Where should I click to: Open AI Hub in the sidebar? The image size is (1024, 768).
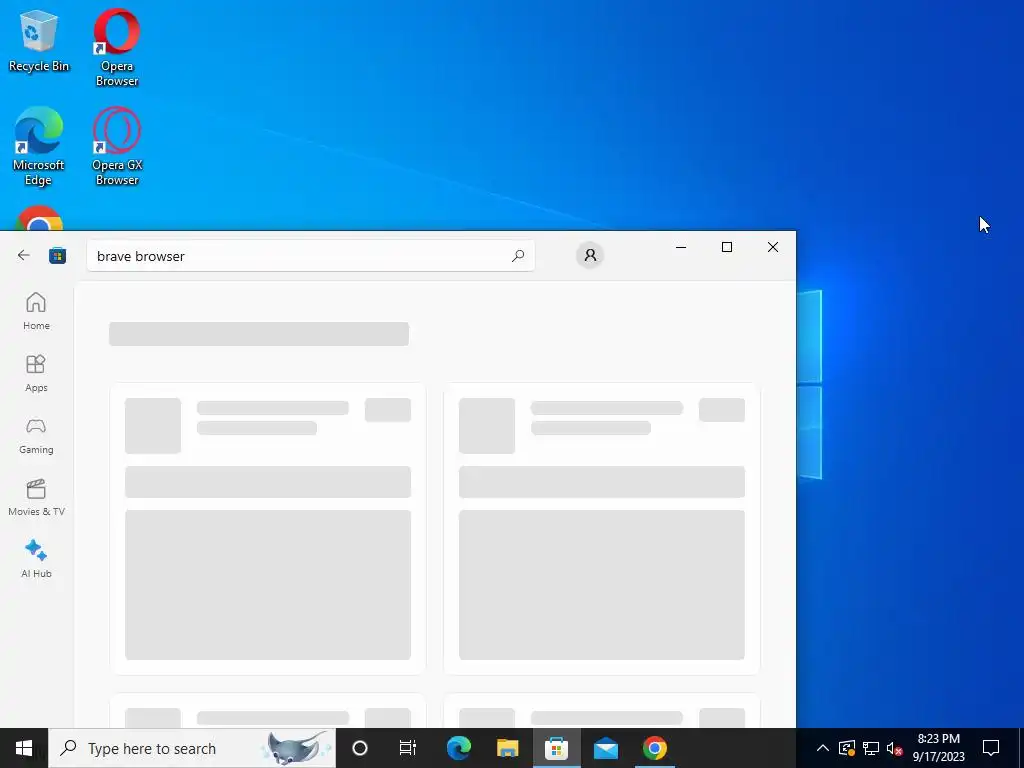pos(36,560)
